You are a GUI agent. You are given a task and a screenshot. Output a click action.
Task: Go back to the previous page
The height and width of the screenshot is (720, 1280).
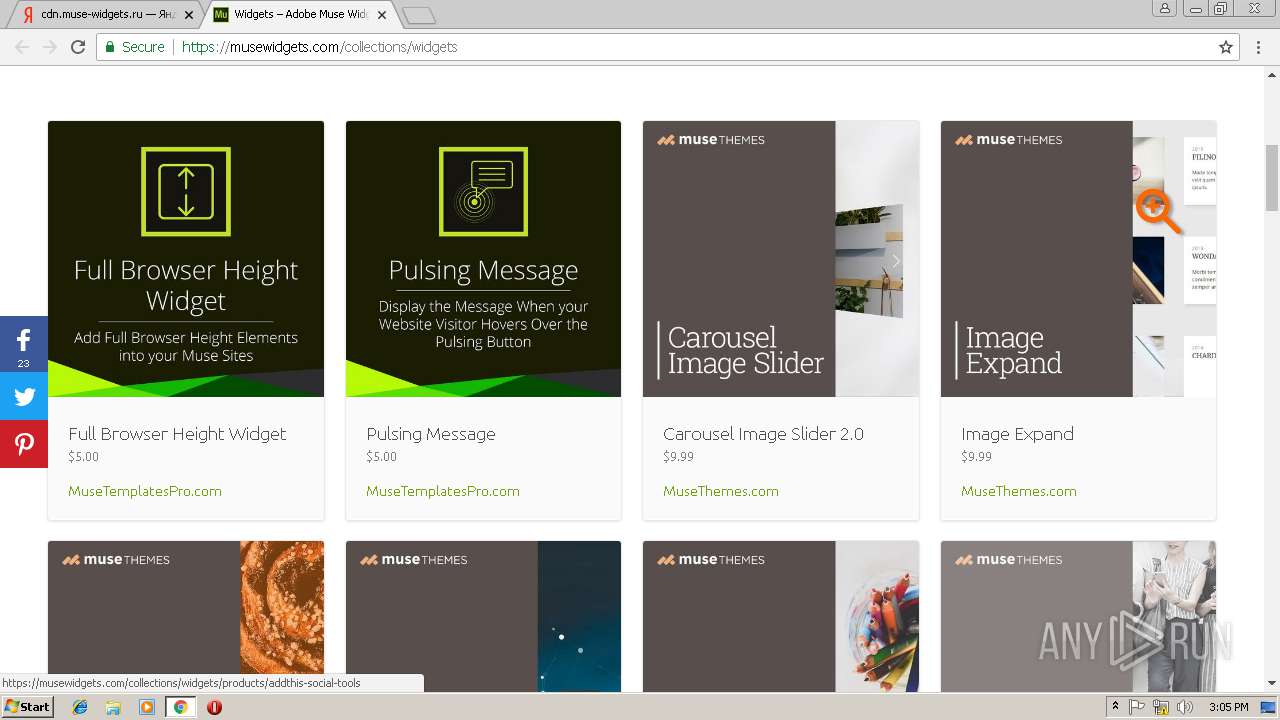click(22, 47)
